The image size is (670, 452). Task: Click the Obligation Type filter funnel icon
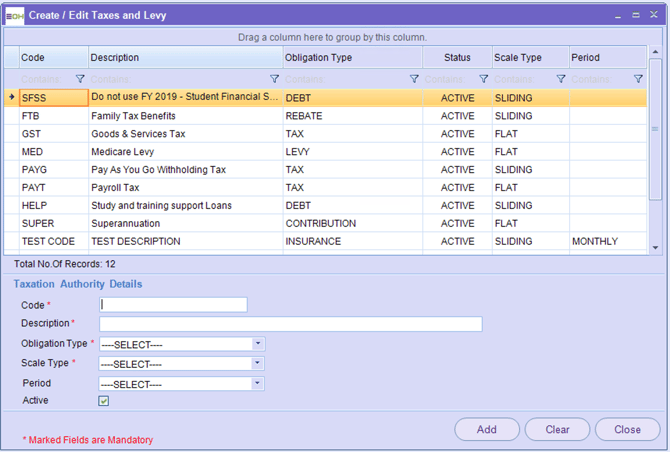(414, 79)
